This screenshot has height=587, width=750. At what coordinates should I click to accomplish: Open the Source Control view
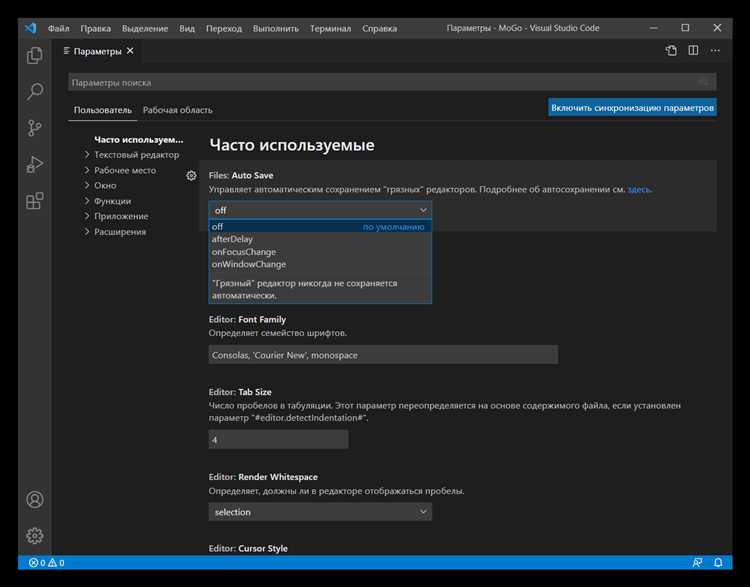(x=35, y=128)
